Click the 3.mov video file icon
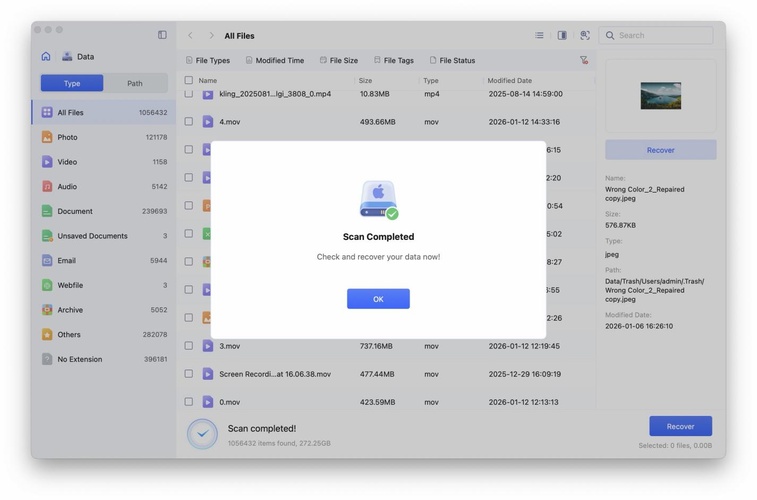 [208, 346]
